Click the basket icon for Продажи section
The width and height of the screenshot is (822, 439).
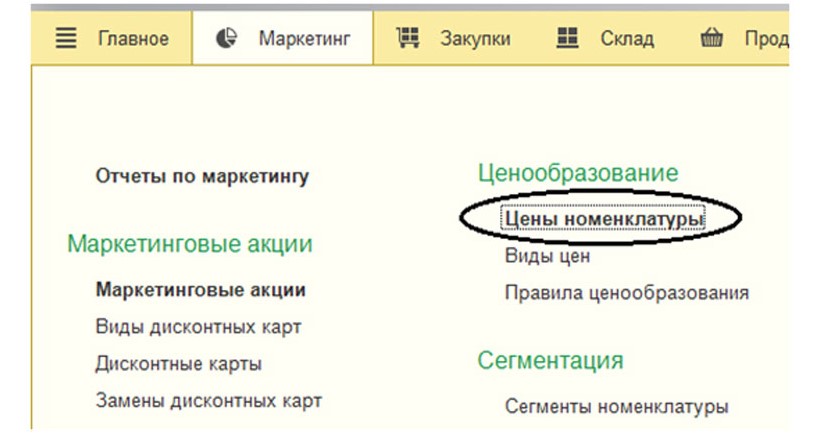712,39
